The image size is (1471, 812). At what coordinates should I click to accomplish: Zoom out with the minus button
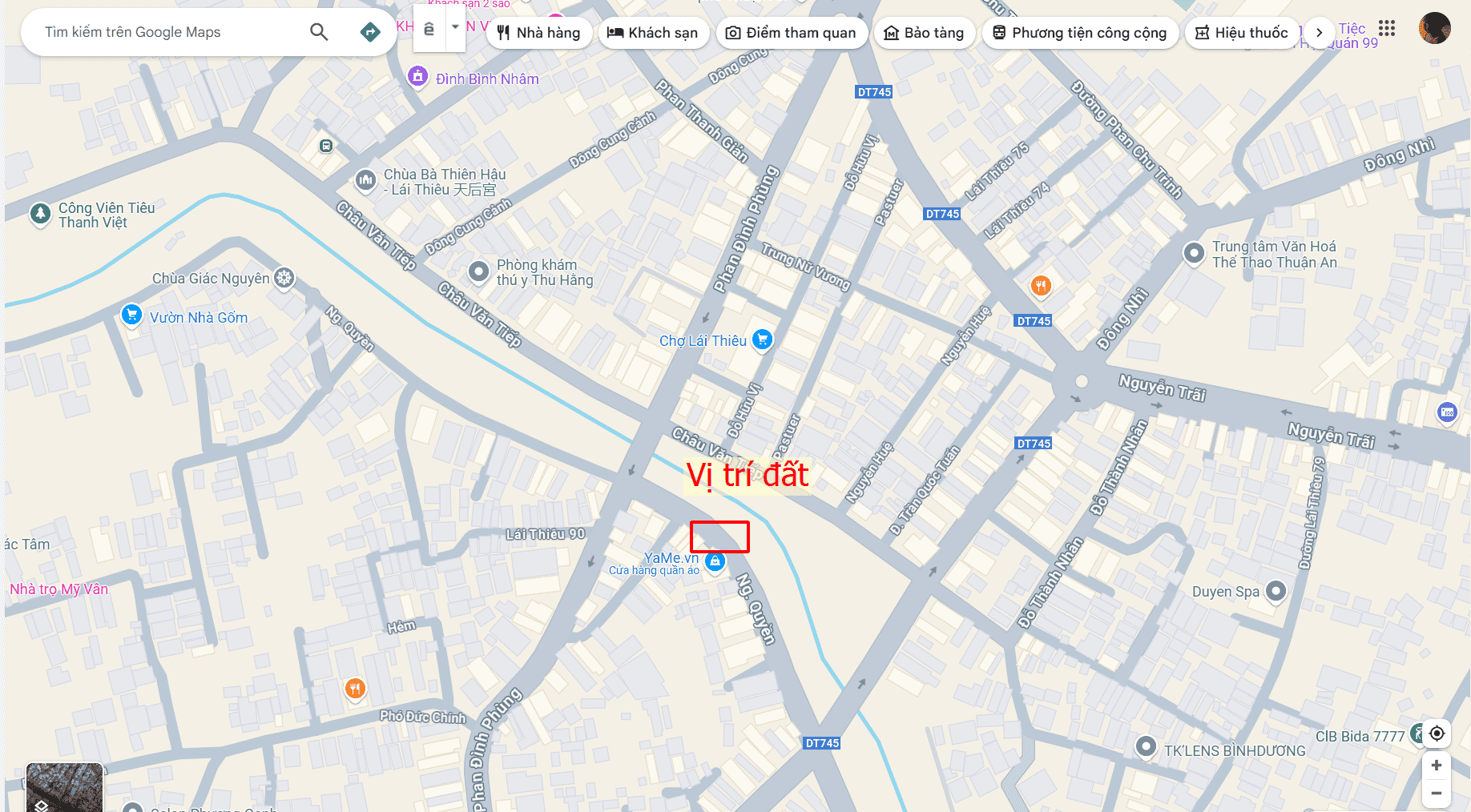pyautogui.click(x=1437, y=794)
